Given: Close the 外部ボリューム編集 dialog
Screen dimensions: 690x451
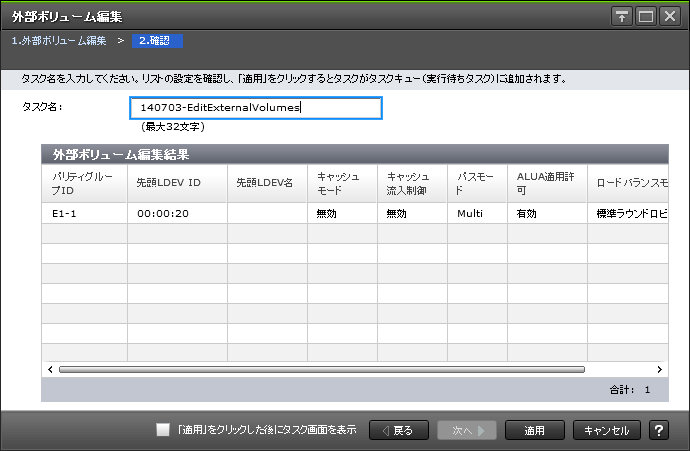Looking at the screenshot, I should point(670,17).
